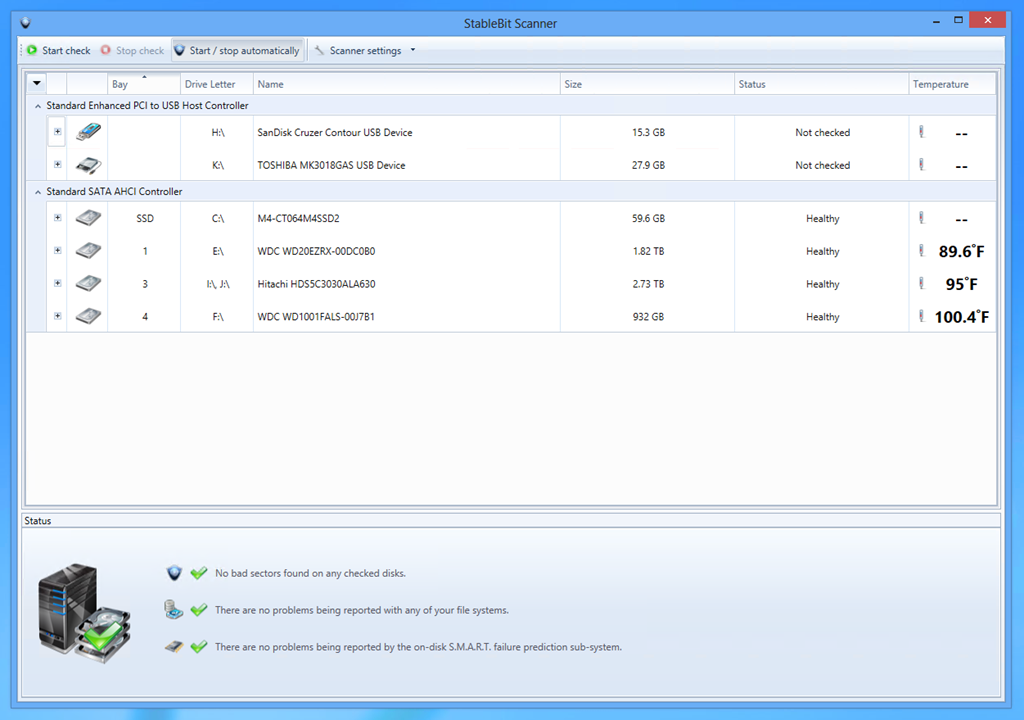Screen dimensions: 1024x720
Task: Select the WDC WD1001FALS-00J7B1 drive name
Action: (316, 317)
